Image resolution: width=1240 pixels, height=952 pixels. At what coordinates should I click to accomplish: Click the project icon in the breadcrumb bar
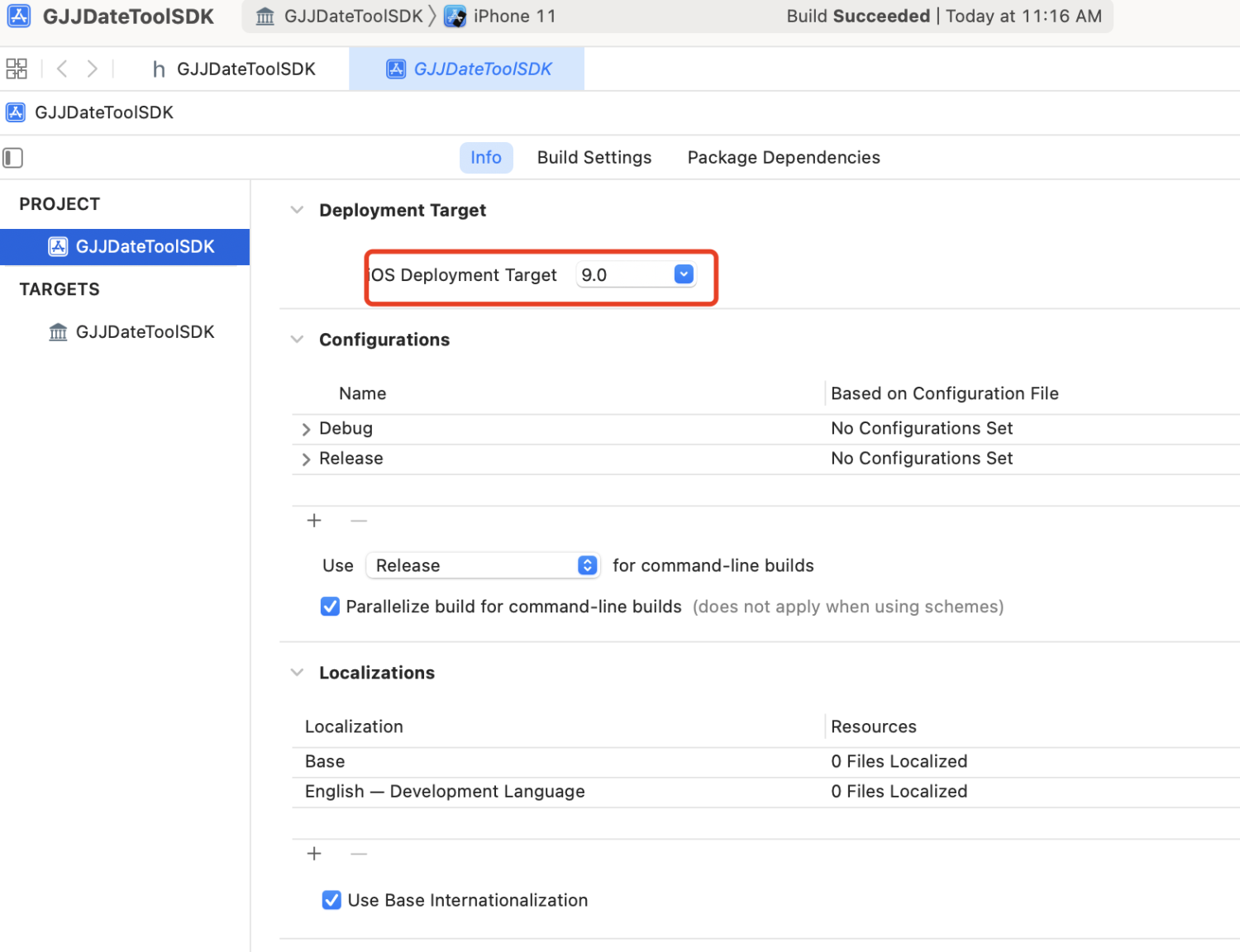pyautogui.click(x=15, y=112)
